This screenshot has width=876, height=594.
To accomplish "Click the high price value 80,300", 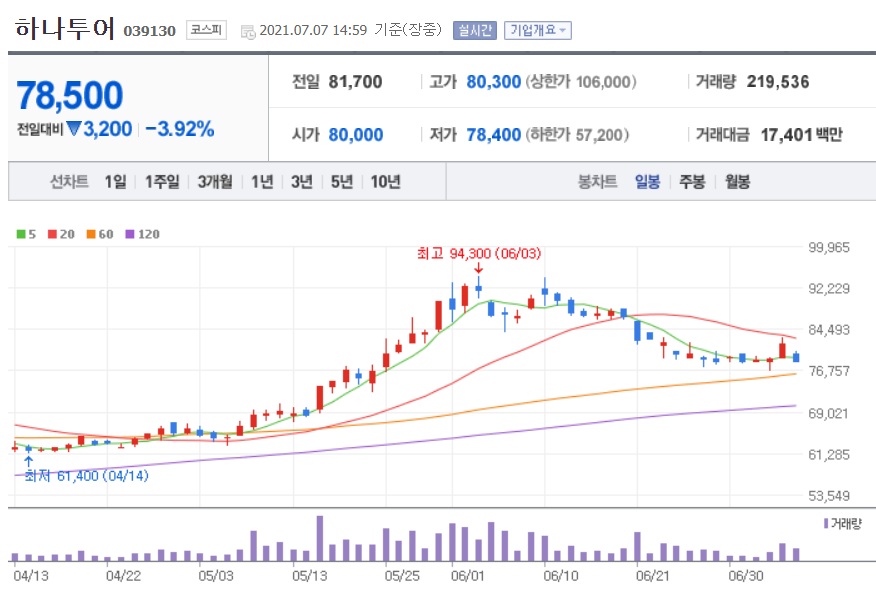I will click(x=494, y=82).
